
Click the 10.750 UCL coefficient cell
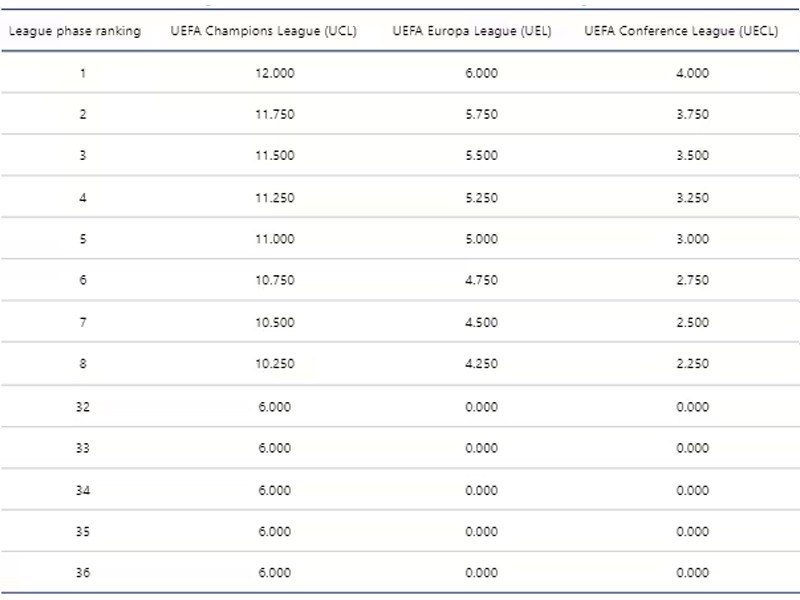point(275,281)
